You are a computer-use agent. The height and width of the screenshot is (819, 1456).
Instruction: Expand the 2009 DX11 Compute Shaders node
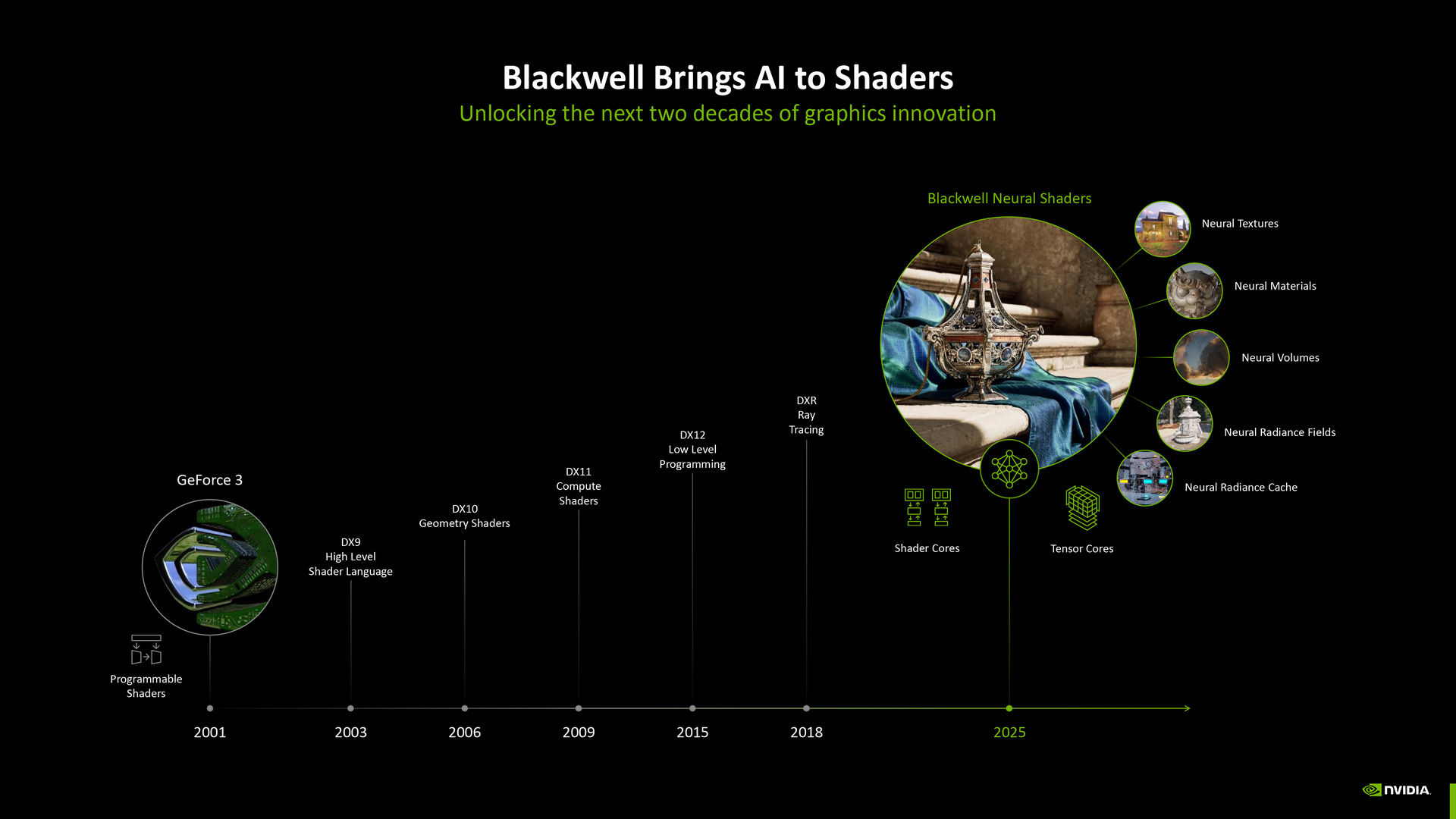pos(579,708)
